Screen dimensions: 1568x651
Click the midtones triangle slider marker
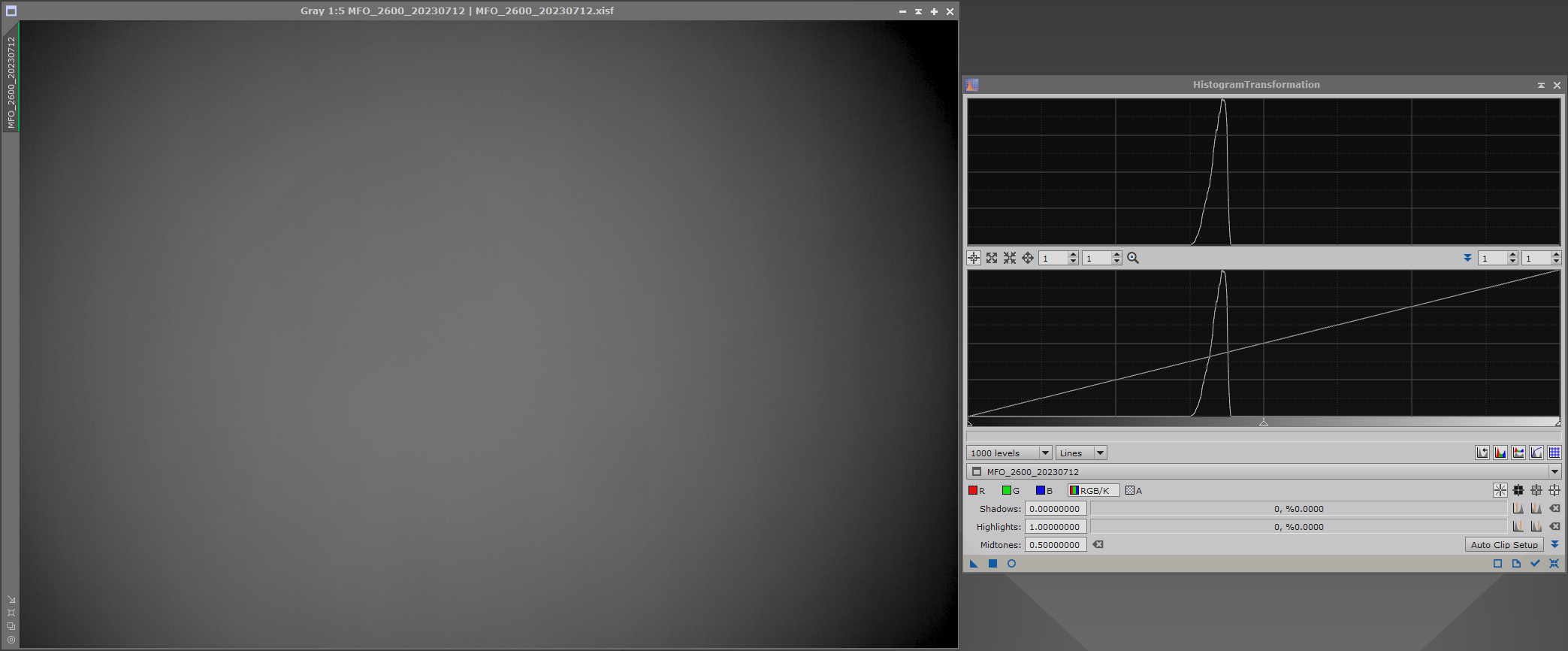coord(1264,423)
